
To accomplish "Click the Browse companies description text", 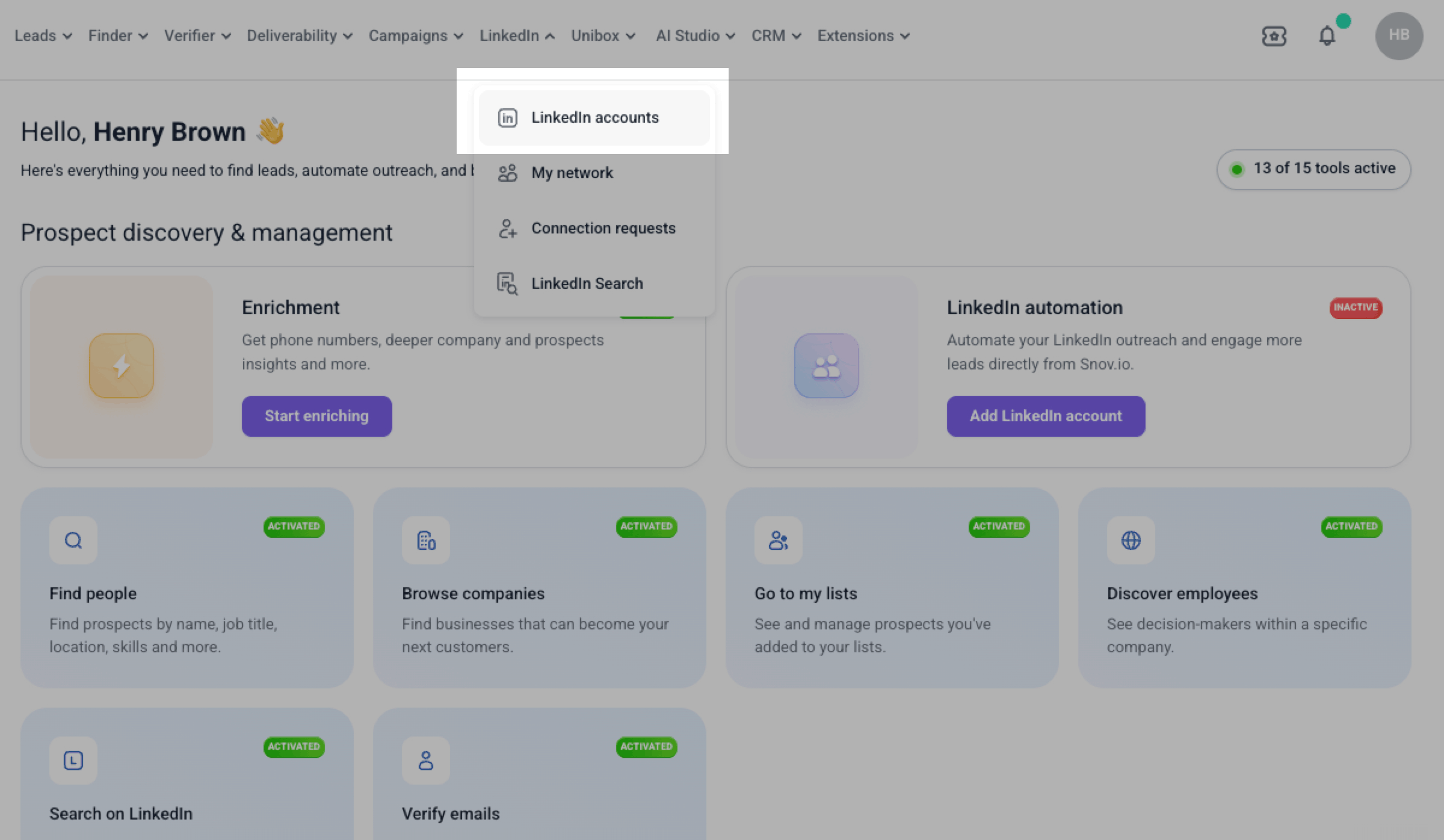I will [x=535, y=635].
